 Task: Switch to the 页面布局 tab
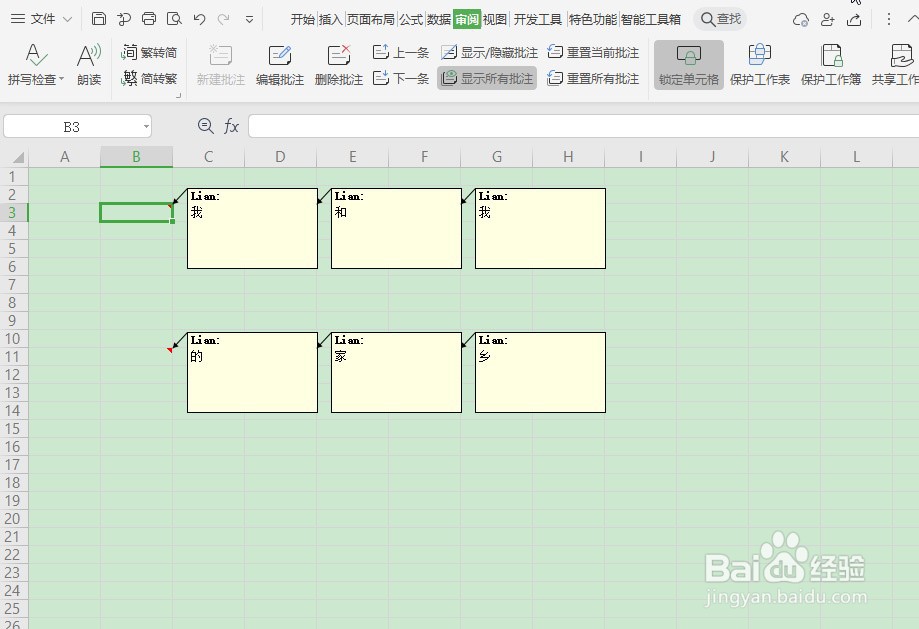370,19
